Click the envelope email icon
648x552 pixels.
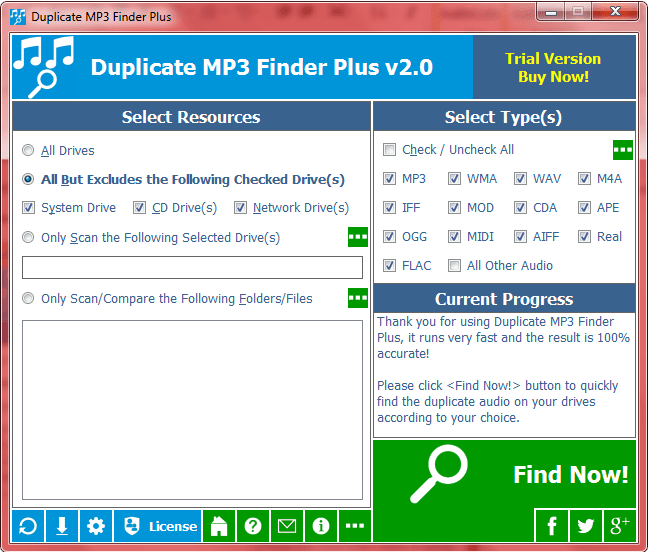[287, 526]
